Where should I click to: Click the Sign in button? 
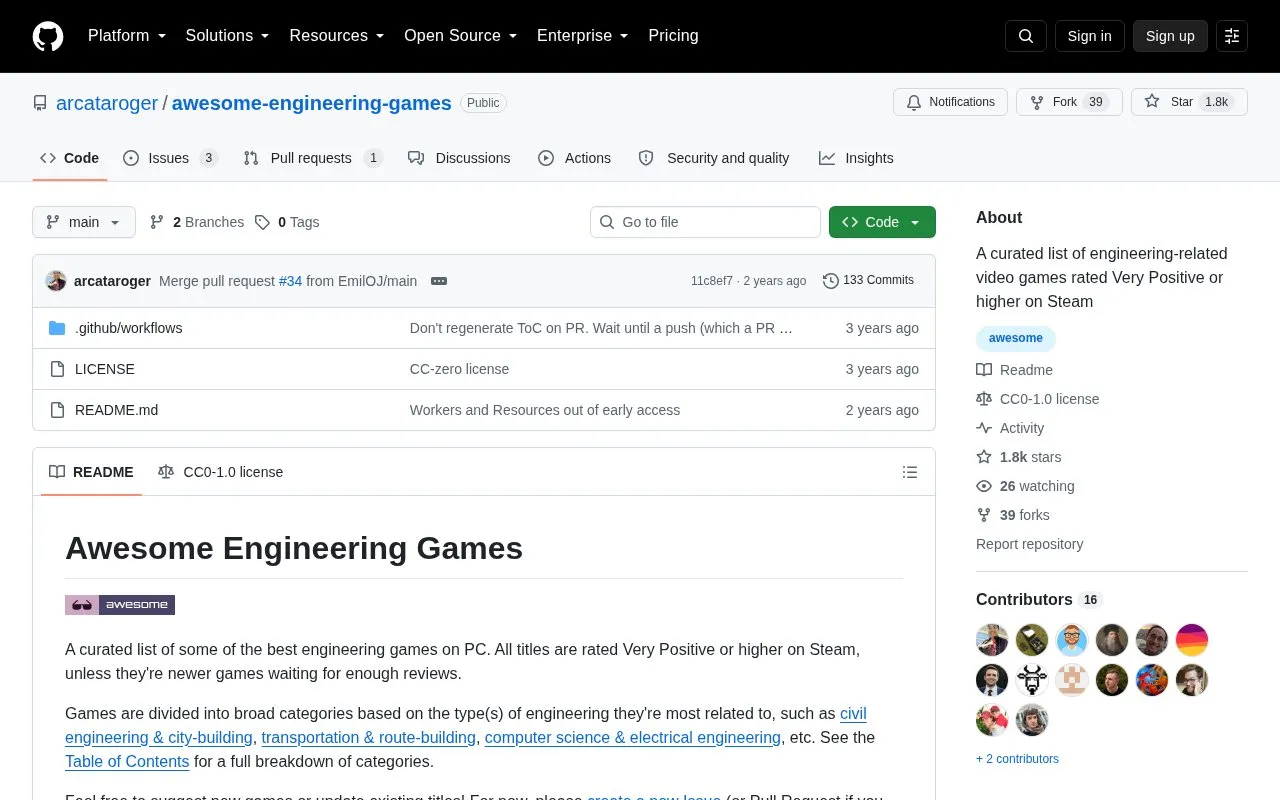[1089, 36]
